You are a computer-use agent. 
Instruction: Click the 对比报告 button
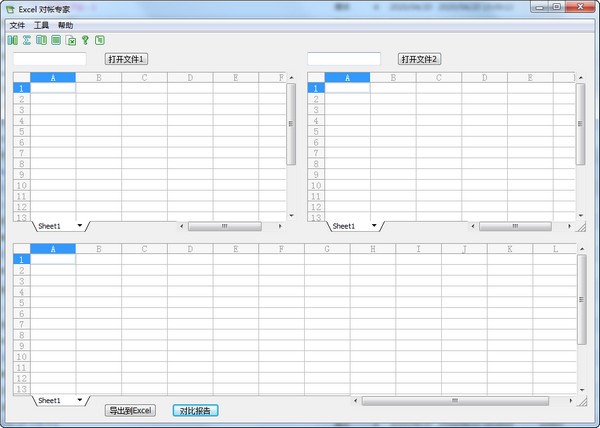coord(195,410)
